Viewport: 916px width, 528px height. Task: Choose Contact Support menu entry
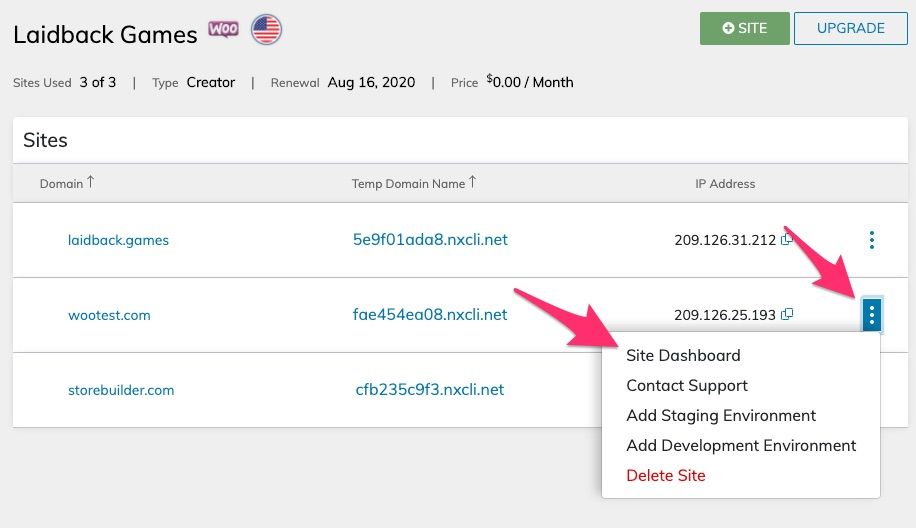pyautogui.click(x=686, y=385)
